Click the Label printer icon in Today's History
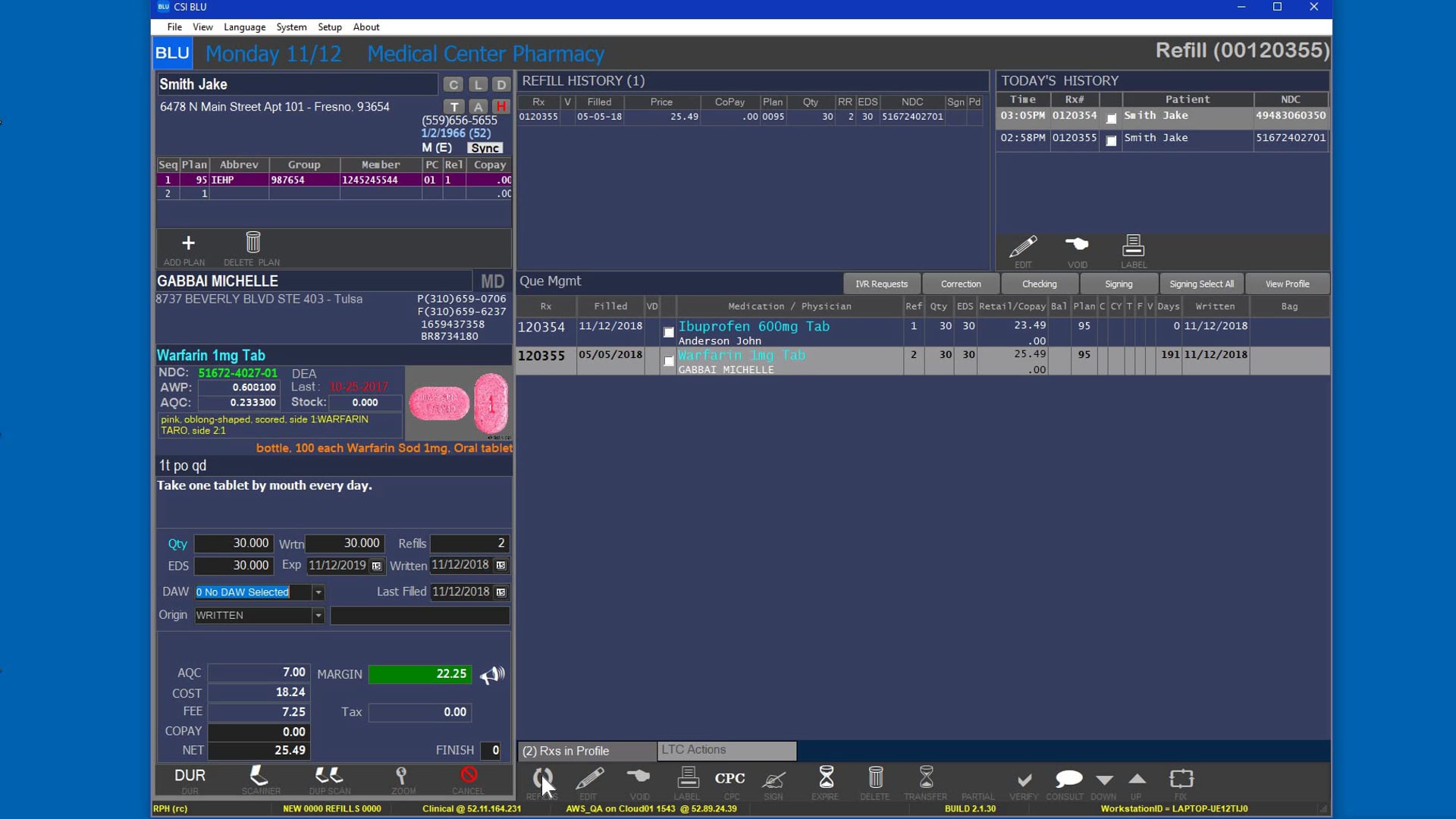The height and width of the screenshot is (819, 1456). tap(1133, 246)
